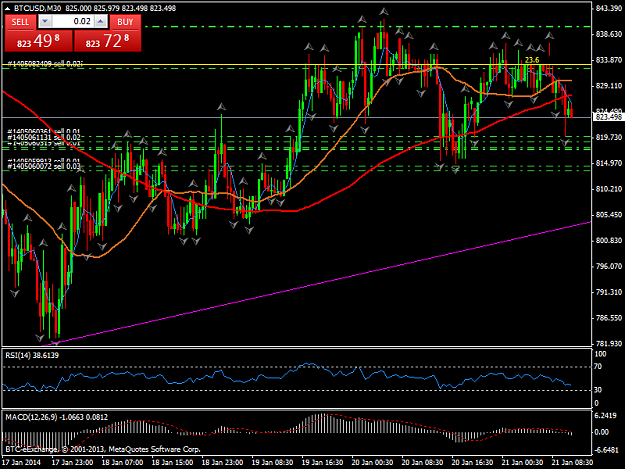Click time axis label 17 Jan 23:00
The width and height of the screenshot is (625, 469).
73,462
